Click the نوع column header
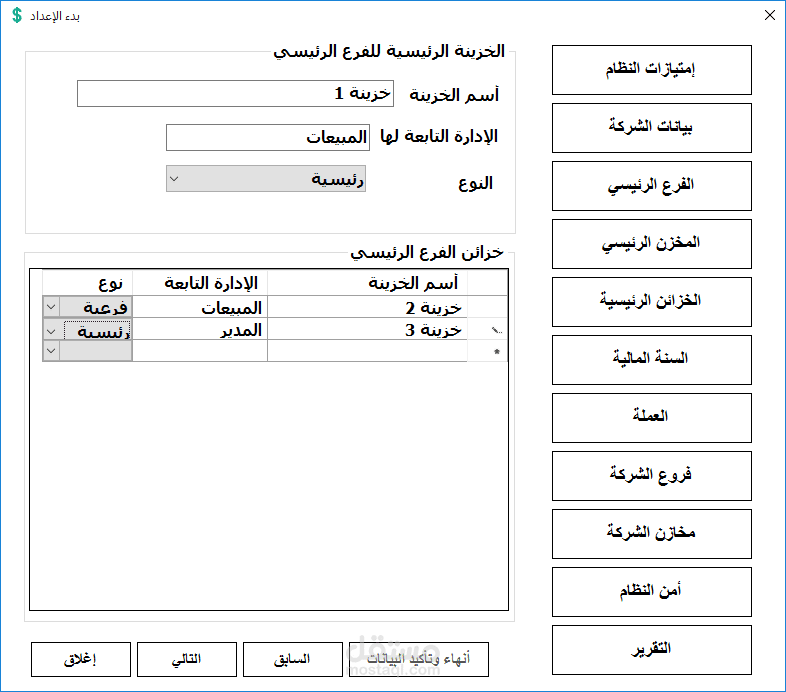 [87, 283]
